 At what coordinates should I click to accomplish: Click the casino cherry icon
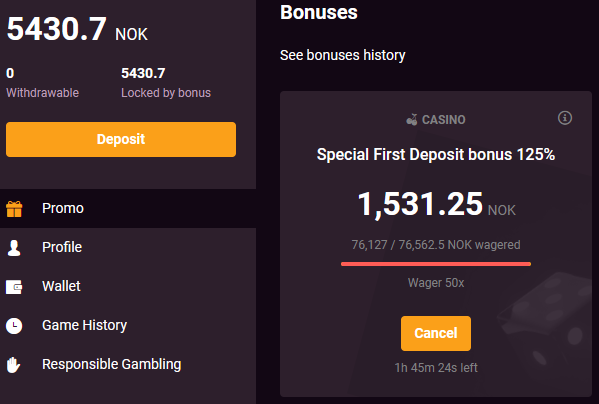(412, 120)
